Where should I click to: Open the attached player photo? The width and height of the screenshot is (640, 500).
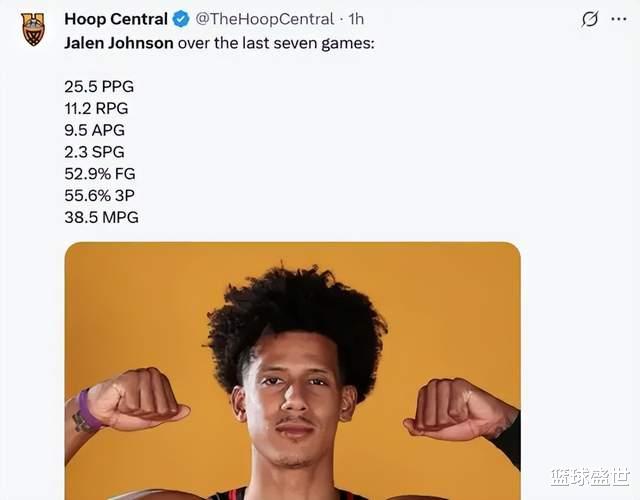pyautogui.click(x=292, y=370)
